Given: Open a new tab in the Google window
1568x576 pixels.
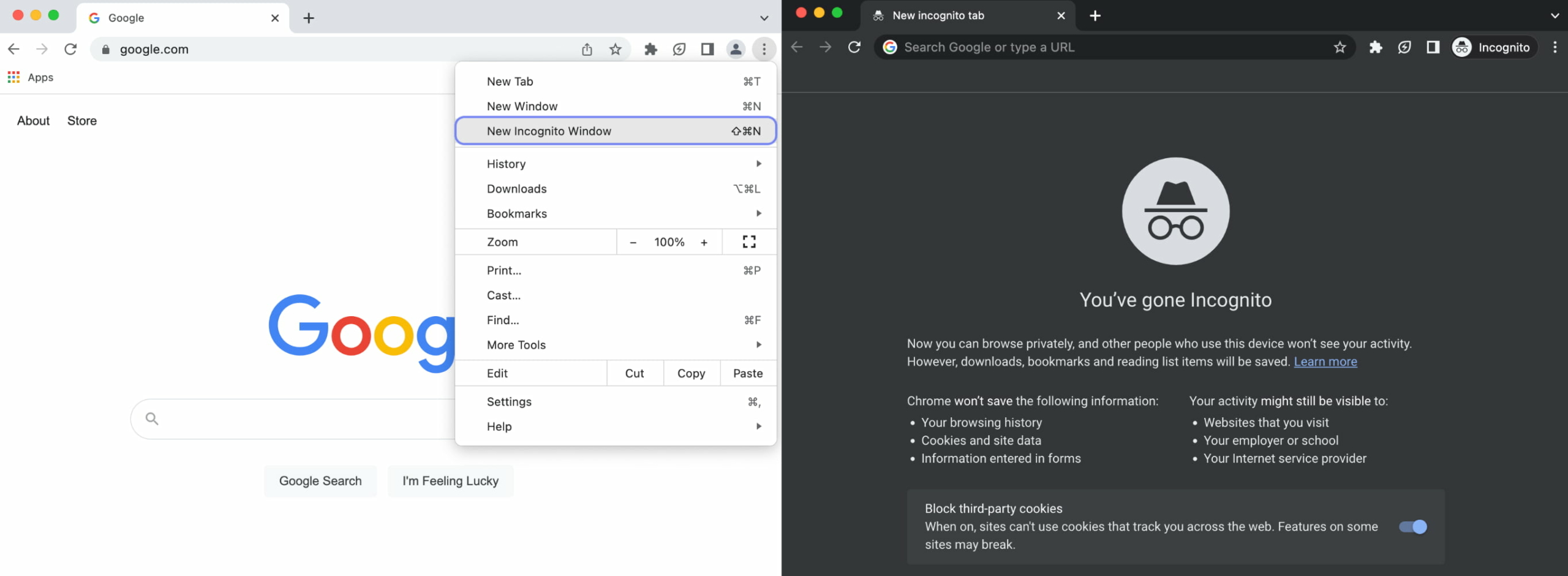Looking at the screenshot, I should pos(309,18).
